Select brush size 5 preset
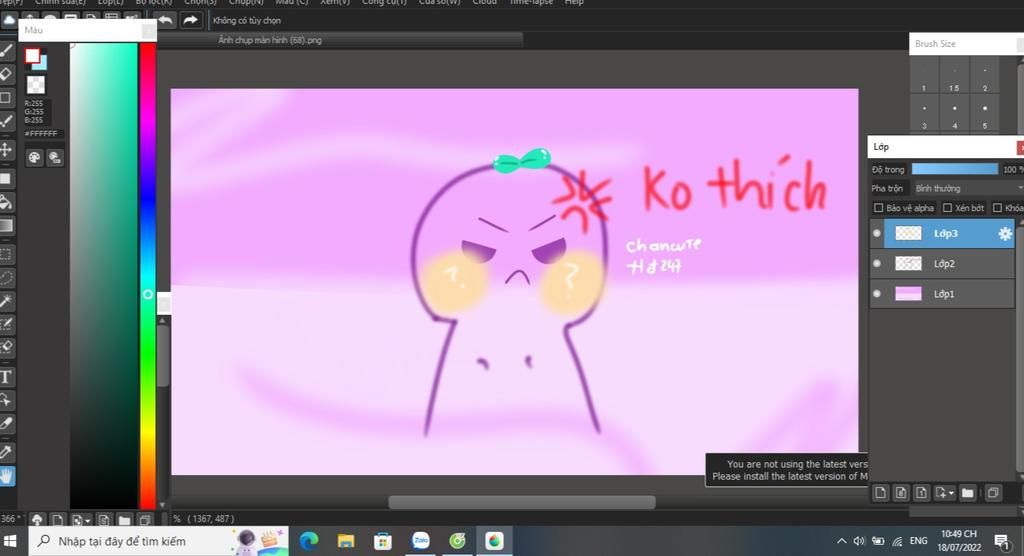Screen dimensions: 1024x556 (x=985, y=114)
